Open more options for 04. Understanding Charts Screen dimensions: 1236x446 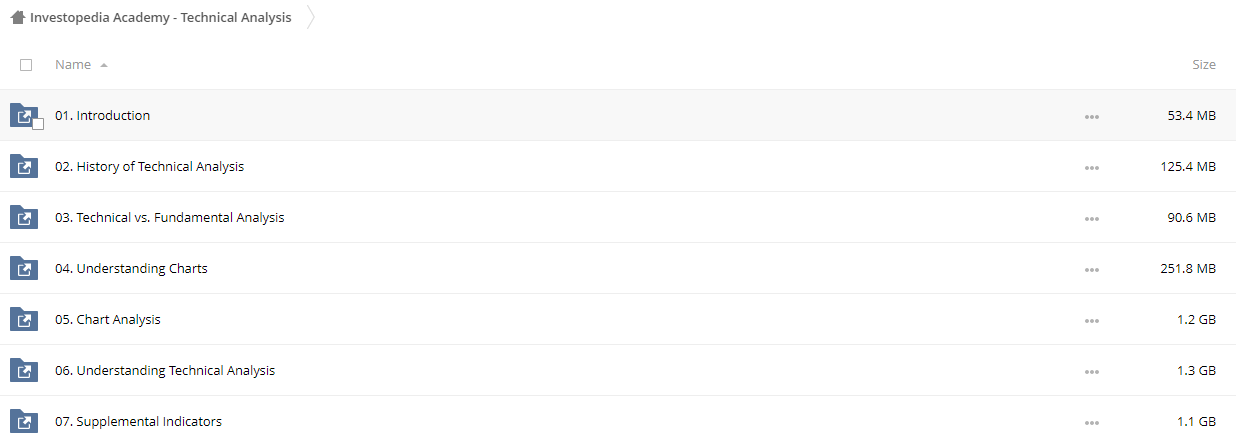coord(1091,269)
